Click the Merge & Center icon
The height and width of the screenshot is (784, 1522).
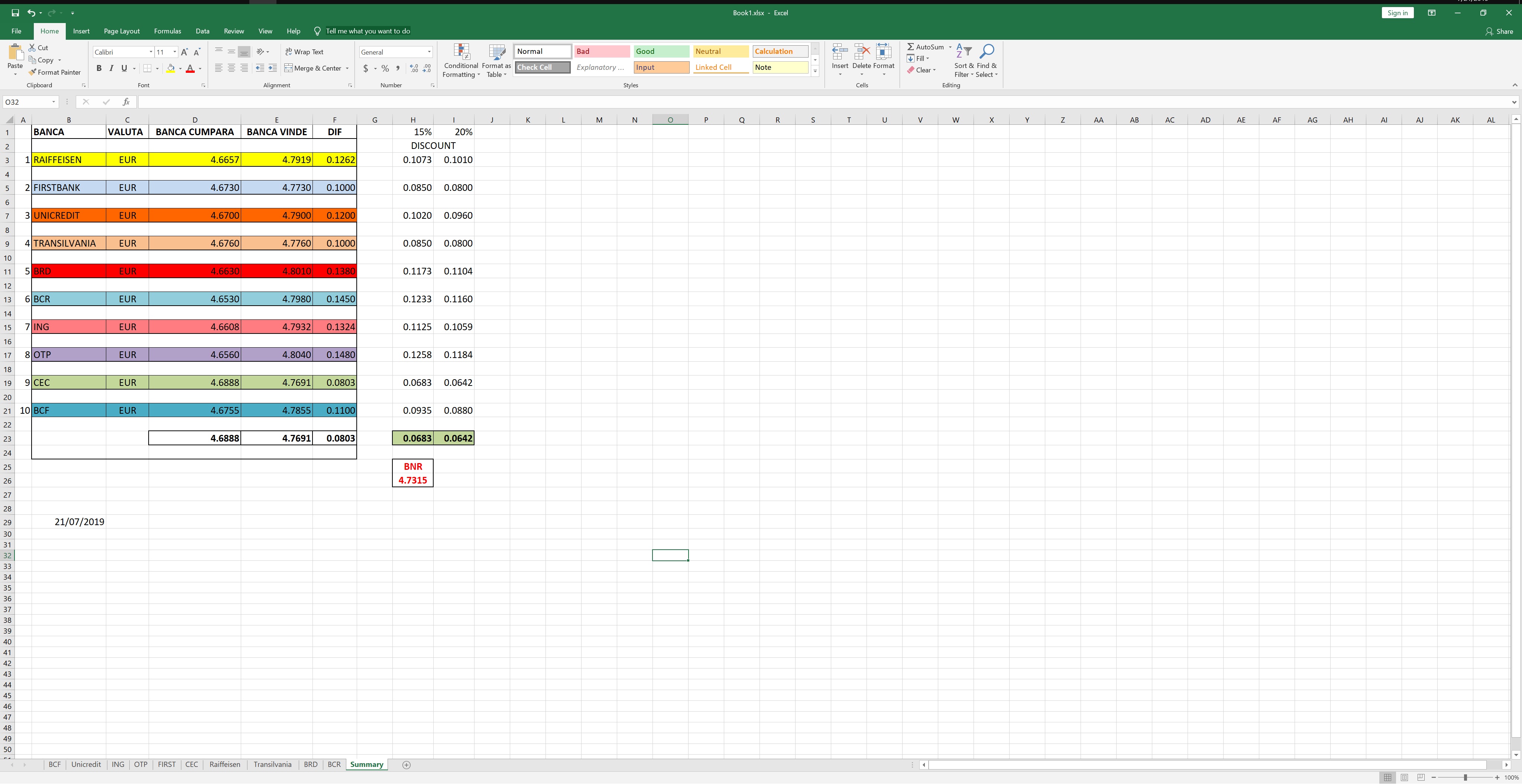289,68
